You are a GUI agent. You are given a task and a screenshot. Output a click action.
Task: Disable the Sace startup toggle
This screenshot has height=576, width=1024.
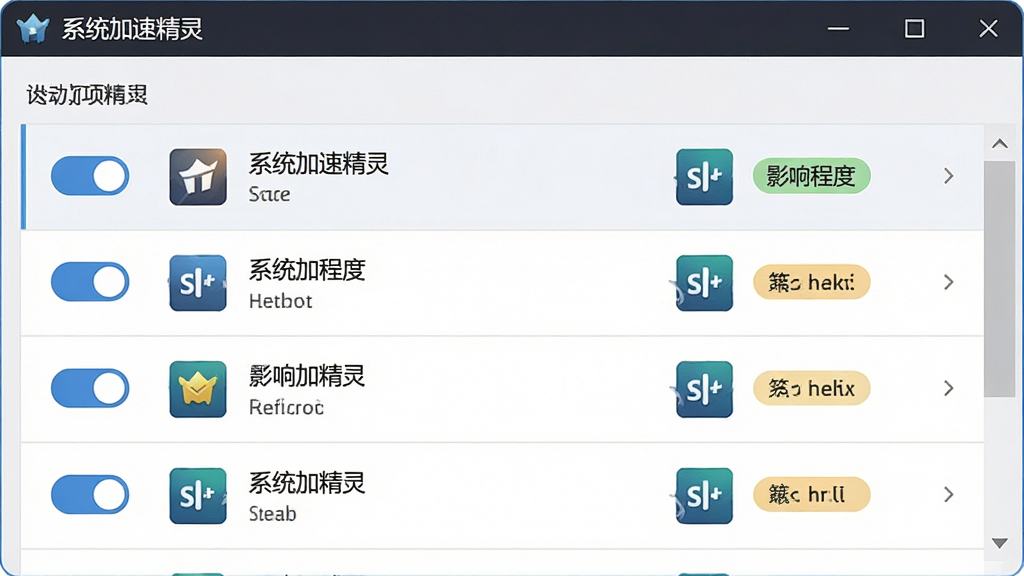coord(90,176)
